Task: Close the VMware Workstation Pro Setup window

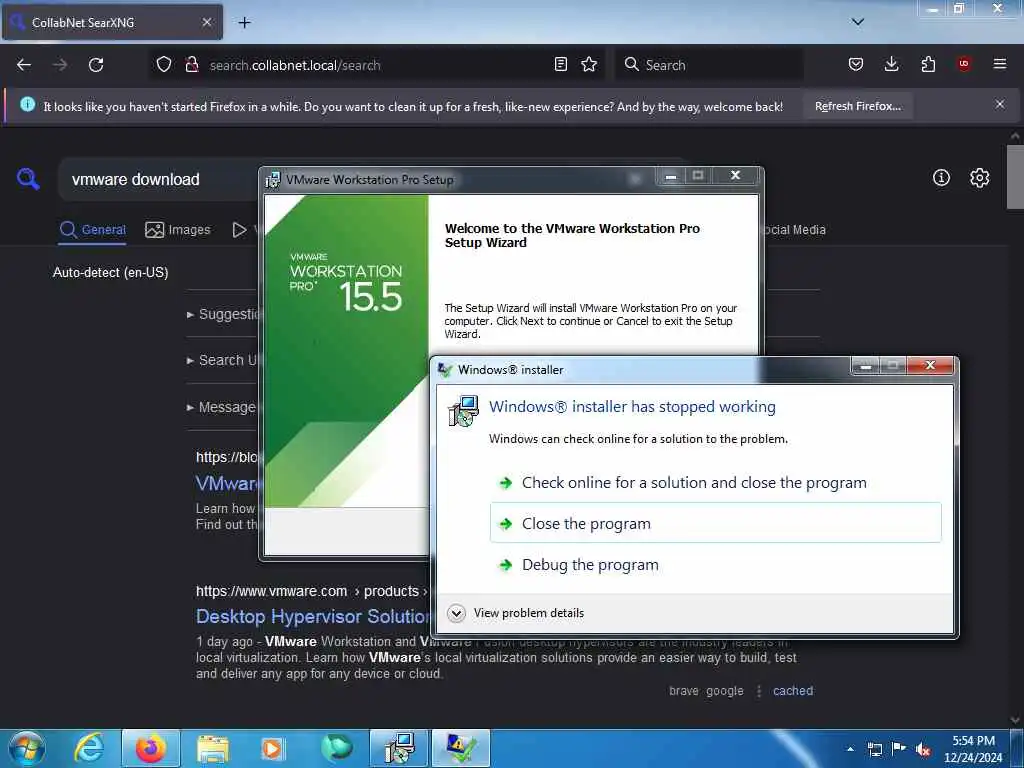Action: point(735,175)
